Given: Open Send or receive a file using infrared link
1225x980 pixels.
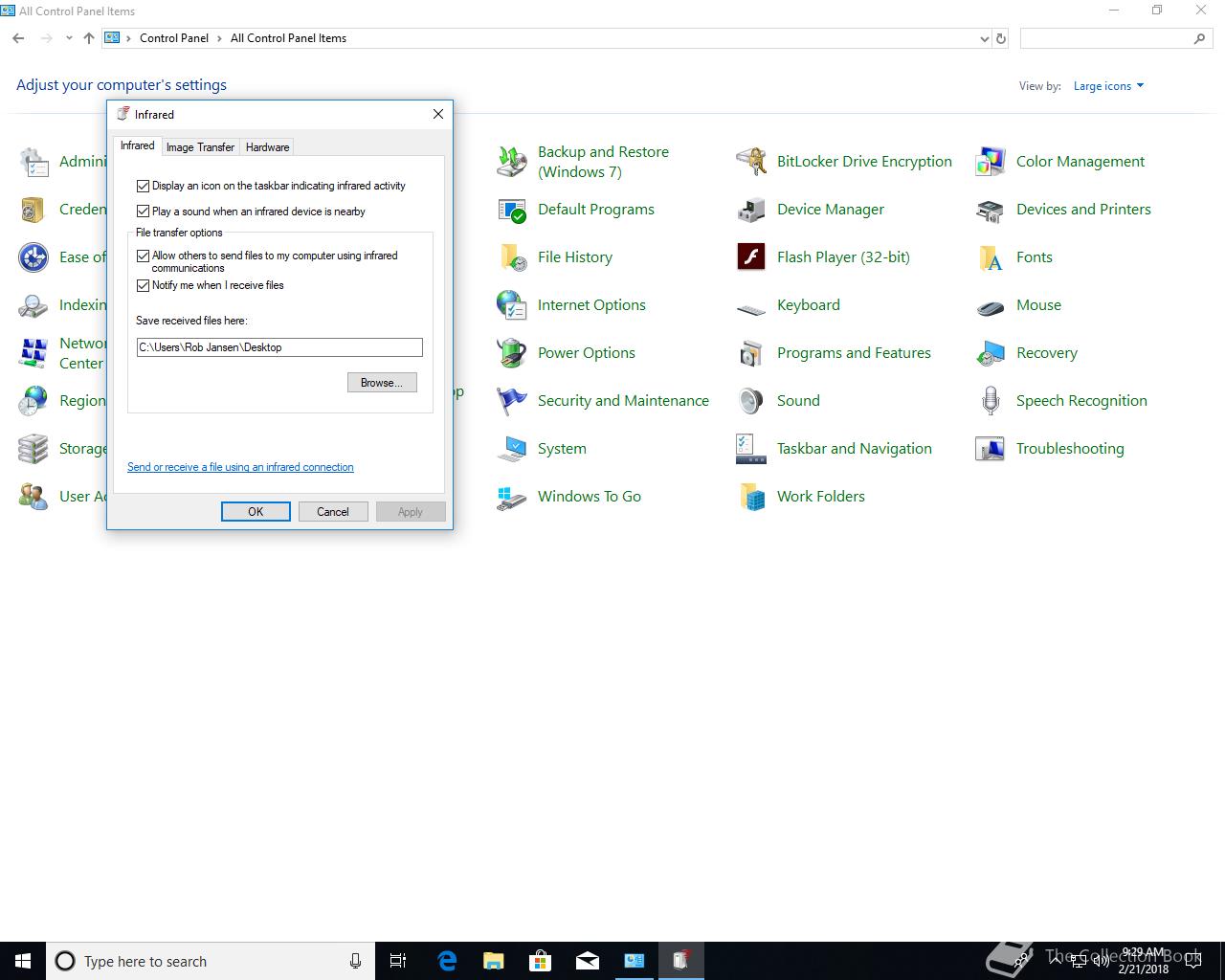Looking at the screenshot, I should click(x=240, y=467).
